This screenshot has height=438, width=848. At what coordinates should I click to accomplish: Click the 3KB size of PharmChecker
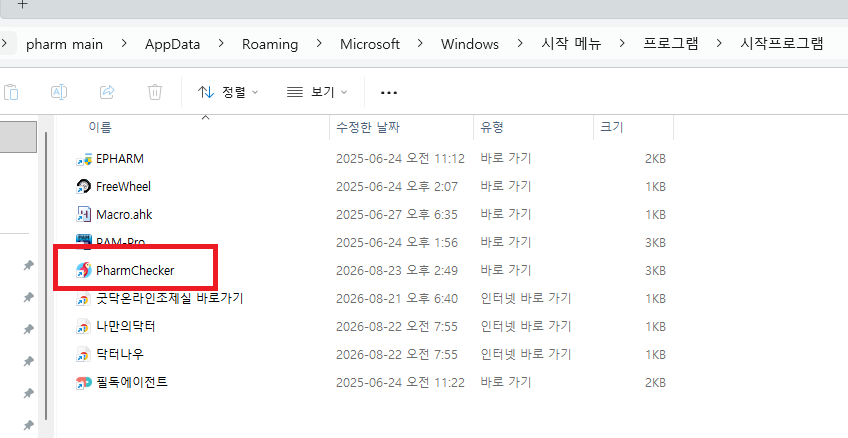(x=655, y=270)
